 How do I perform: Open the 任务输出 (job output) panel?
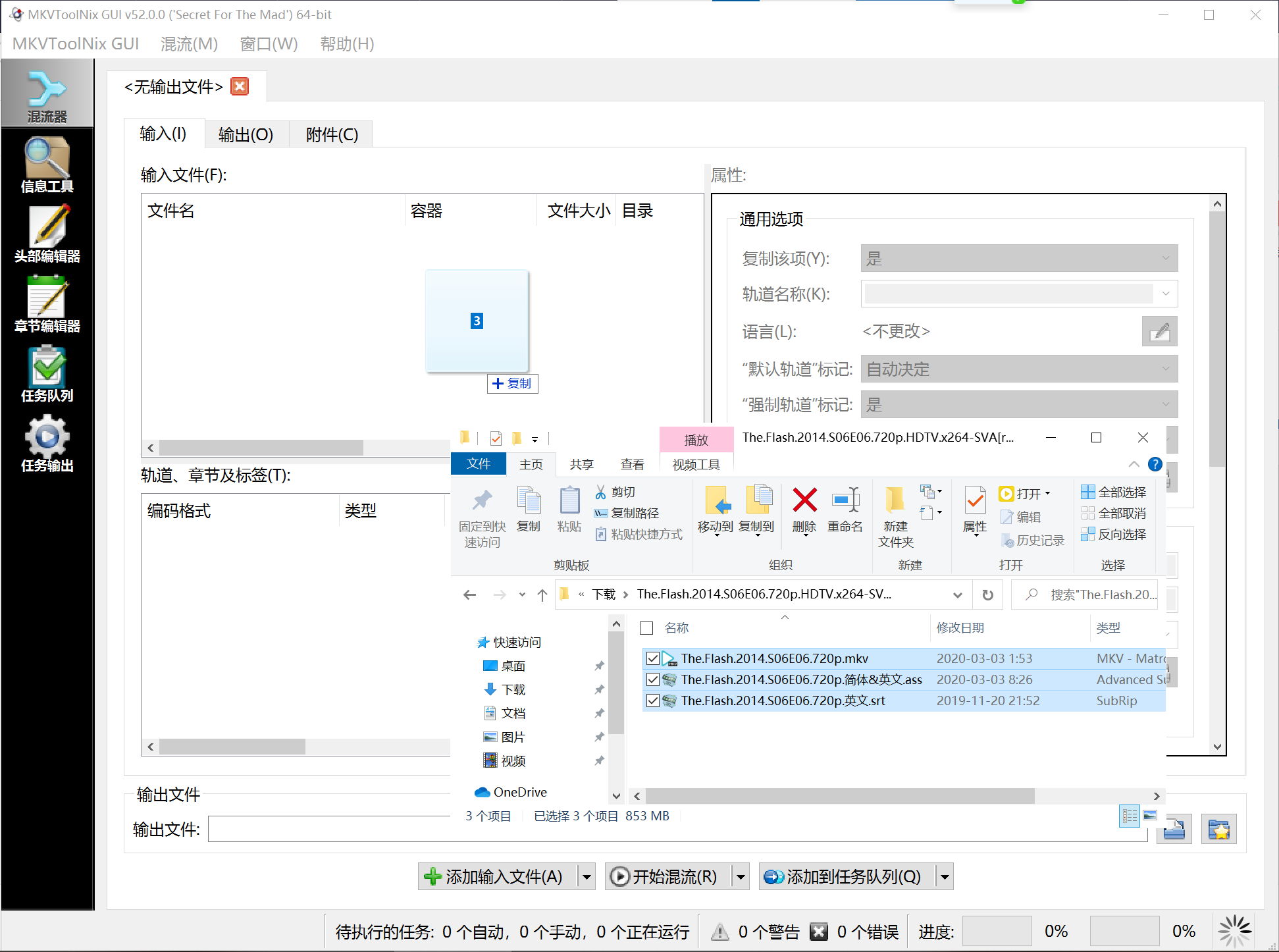point(46,444)
